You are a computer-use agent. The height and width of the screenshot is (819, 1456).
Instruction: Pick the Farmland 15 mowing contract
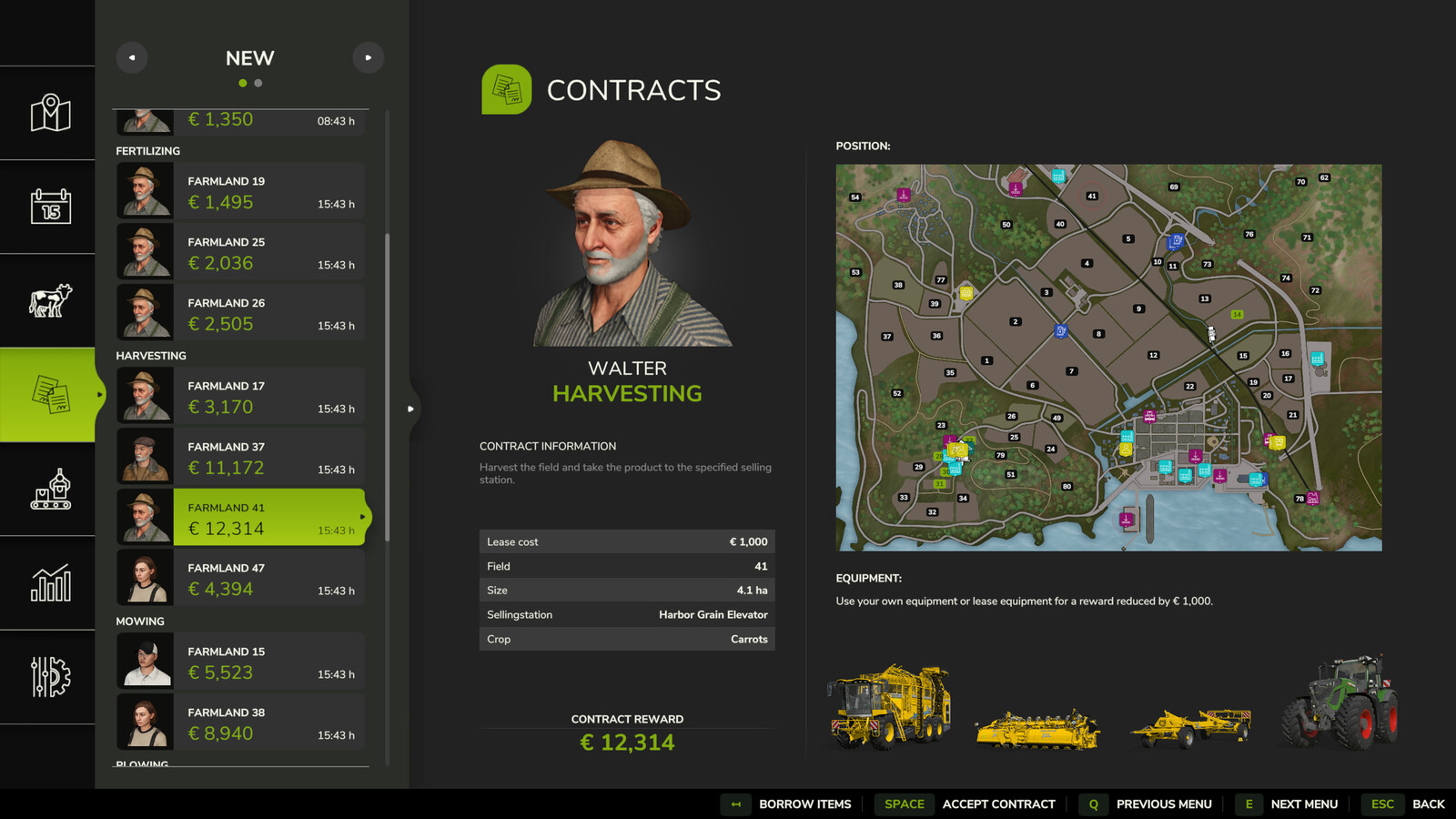pyautogui.click(x=241, y=662)
